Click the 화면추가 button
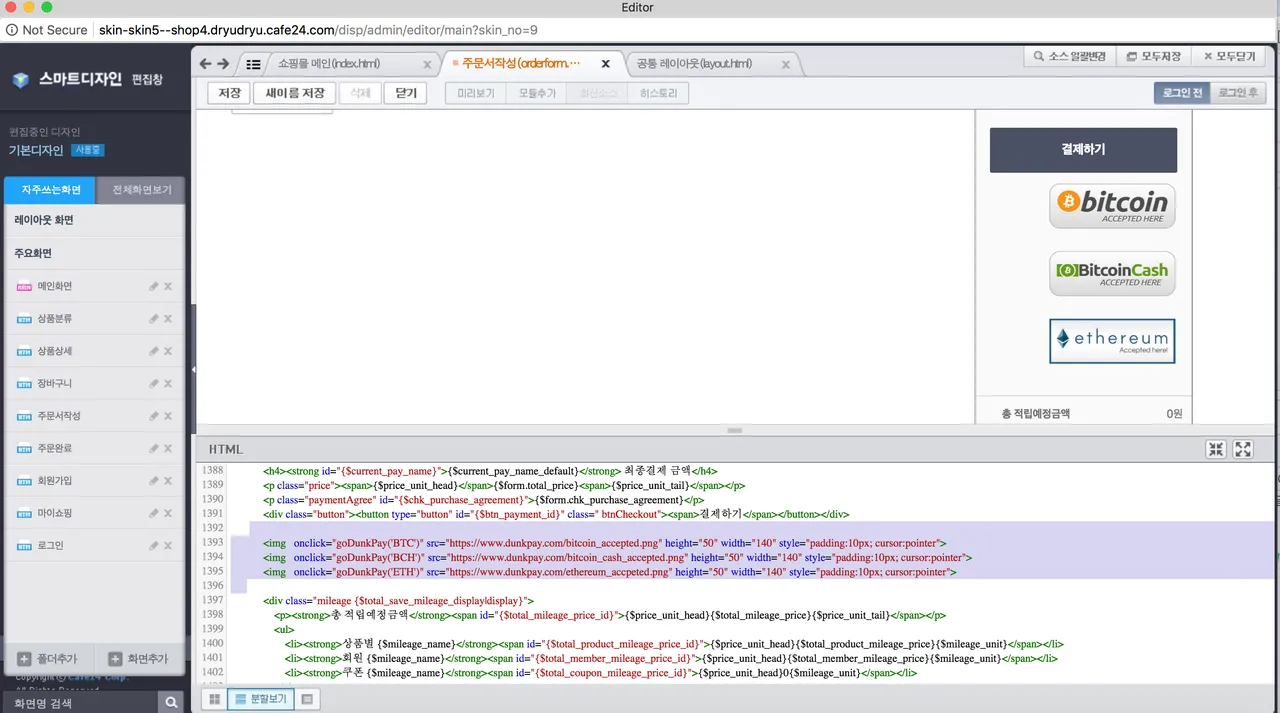The width and height of the screenshot is (1280, 713). pyautogui.click(x=139, y=659)
